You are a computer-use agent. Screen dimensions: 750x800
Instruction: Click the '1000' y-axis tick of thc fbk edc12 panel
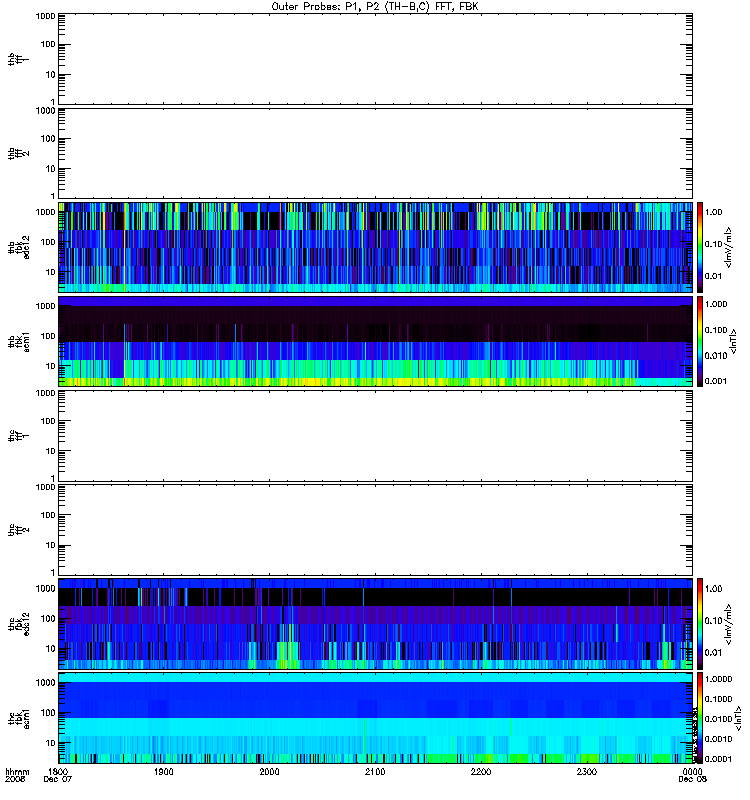point(45,589)
